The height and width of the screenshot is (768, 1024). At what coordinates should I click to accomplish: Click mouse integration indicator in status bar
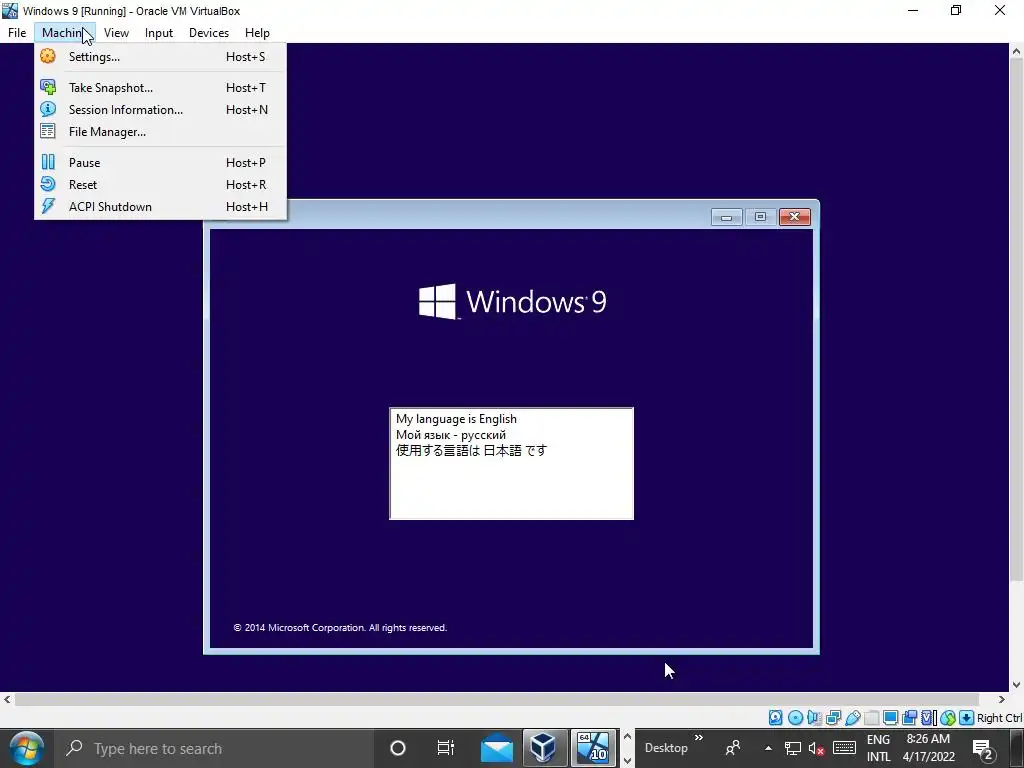tap(948, 718)
